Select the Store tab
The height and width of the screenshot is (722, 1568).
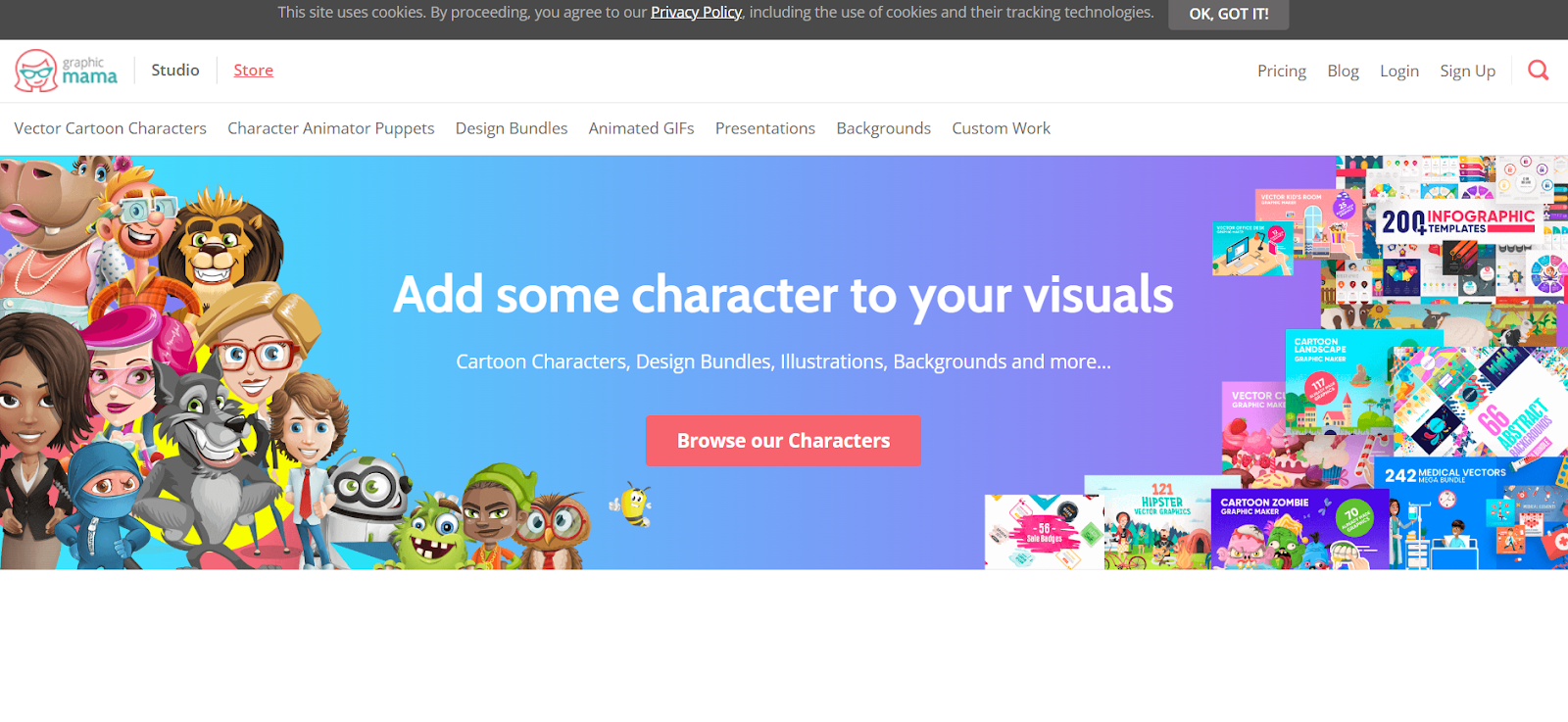253,71
